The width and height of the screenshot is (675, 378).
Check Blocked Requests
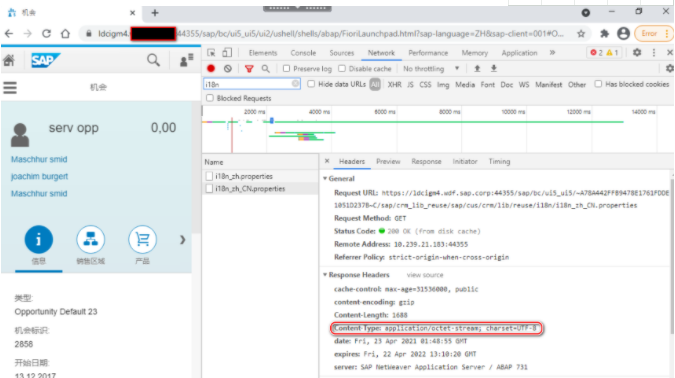[210, 98]
